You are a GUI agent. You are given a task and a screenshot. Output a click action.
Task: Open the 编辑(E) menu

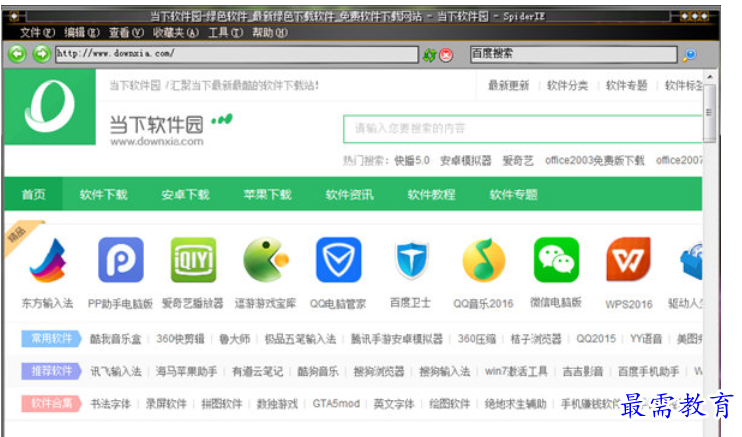click(x=82, y=33)
